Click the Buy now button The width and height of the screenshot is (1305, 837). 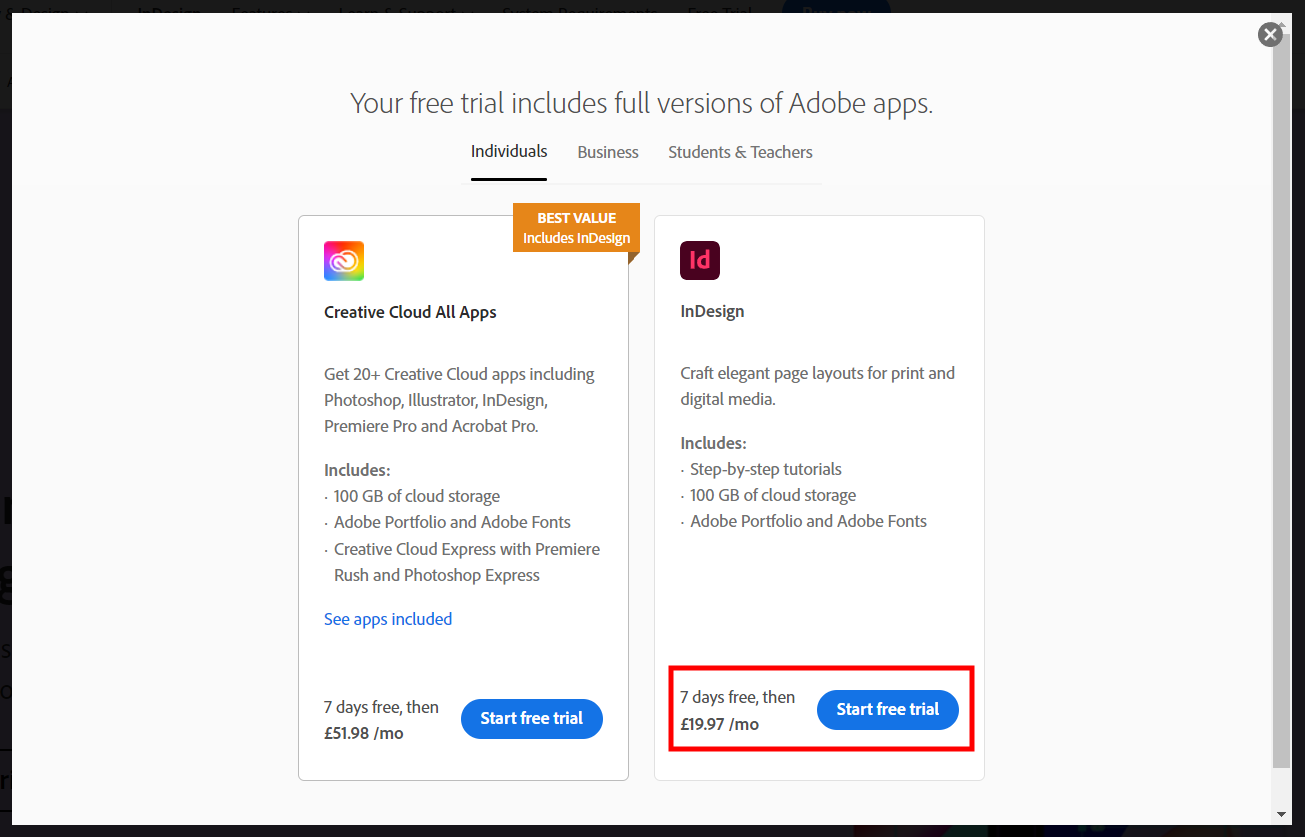click(836, 8)
